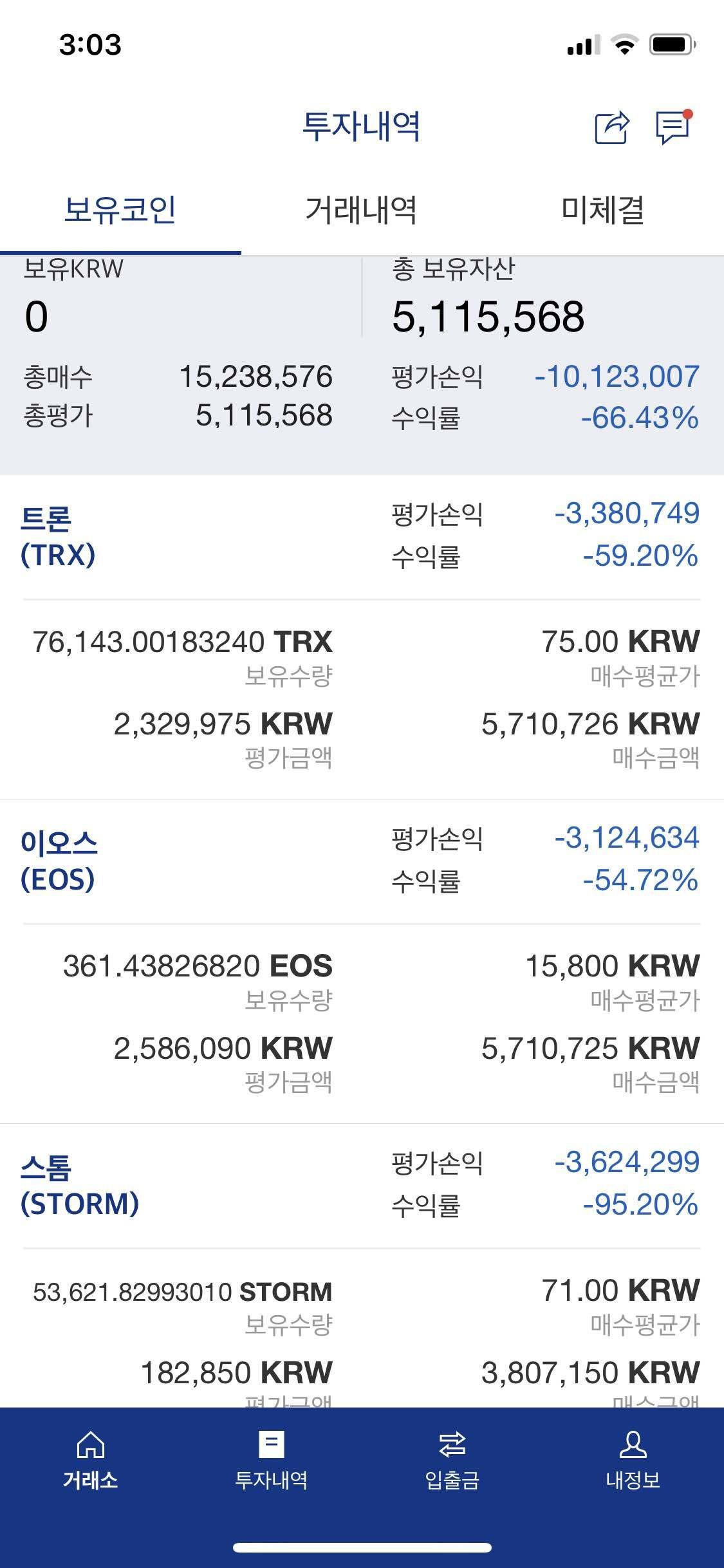Open the chat messages icon
The height and width of the screenshot is (1568, 724).
click(673, 127)
